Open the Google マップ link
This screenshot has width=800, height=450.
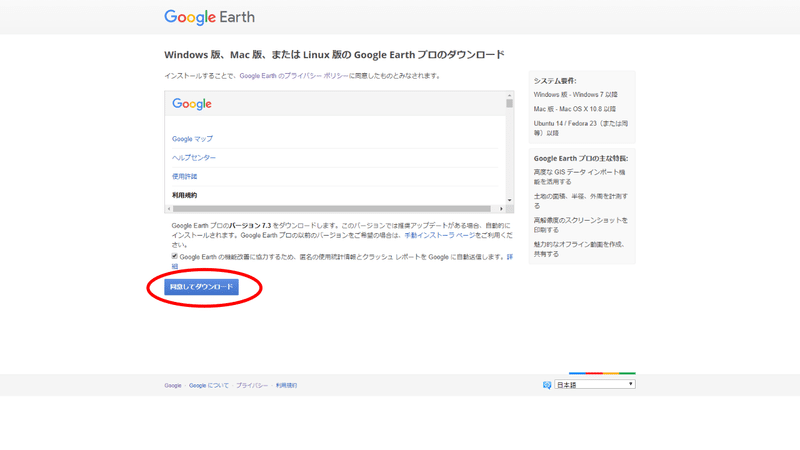pos(192,139)
